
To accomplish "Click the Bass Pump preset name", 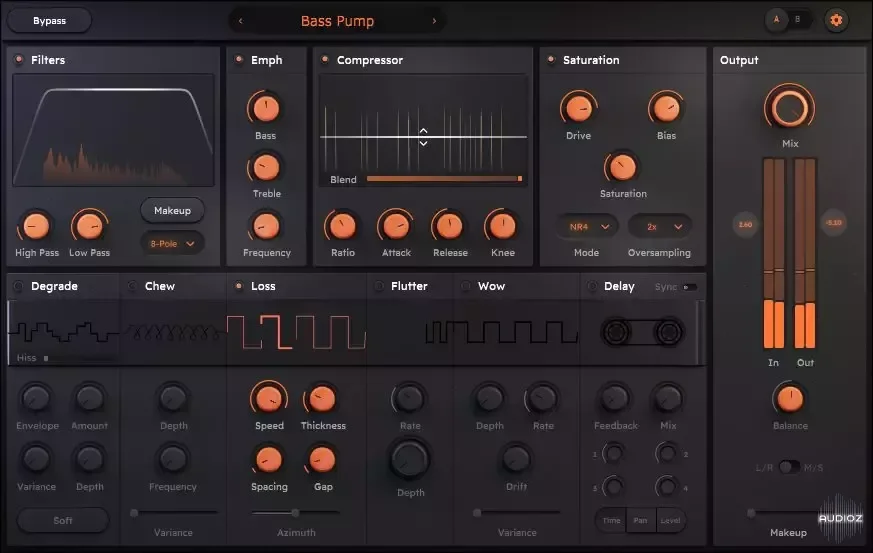I will [x=337, y=21].
